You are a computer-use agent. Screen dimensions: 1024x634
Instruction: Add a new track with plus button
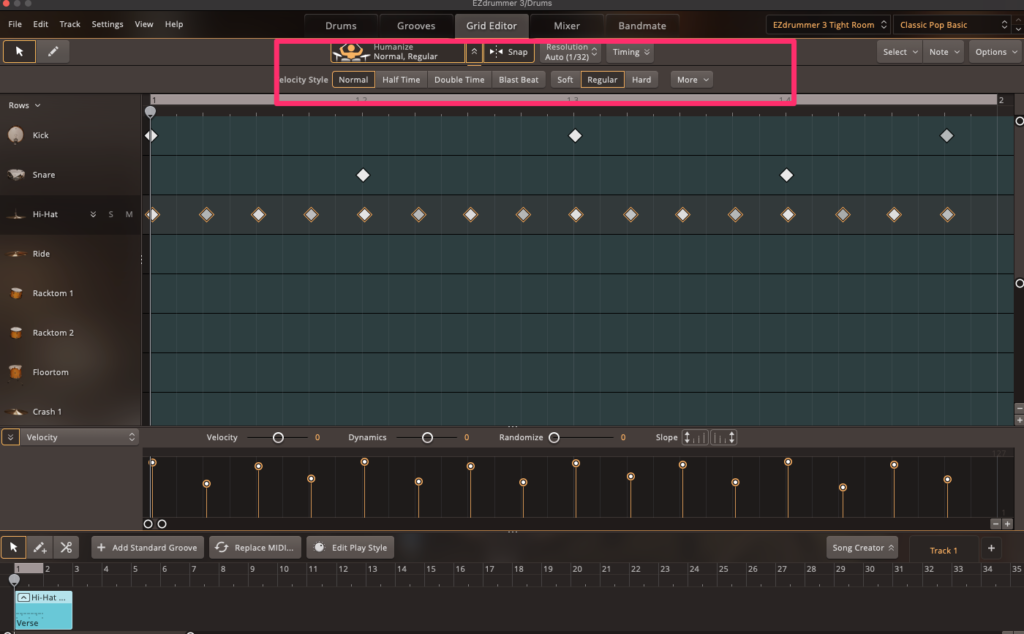coord(991,548)
